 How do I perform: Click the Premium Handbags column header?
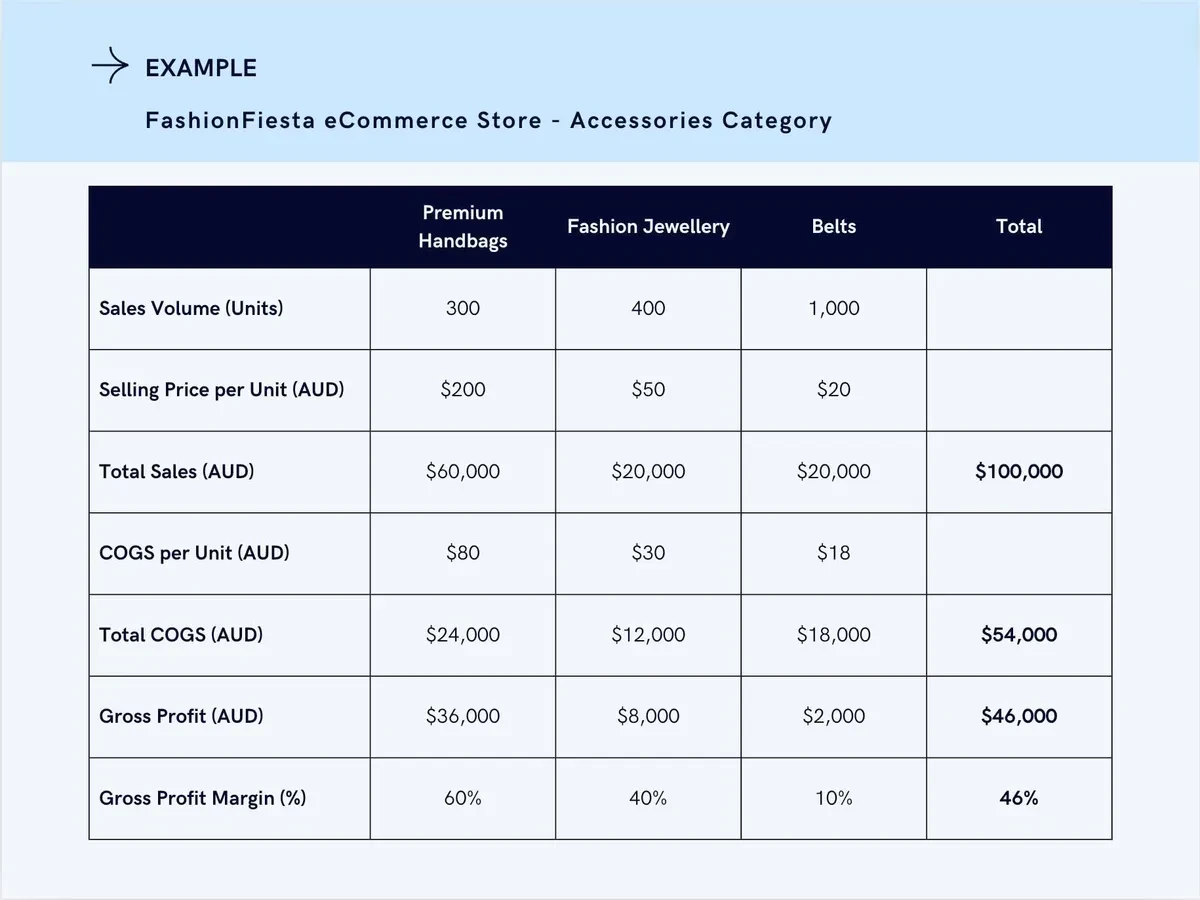point(462,227)
